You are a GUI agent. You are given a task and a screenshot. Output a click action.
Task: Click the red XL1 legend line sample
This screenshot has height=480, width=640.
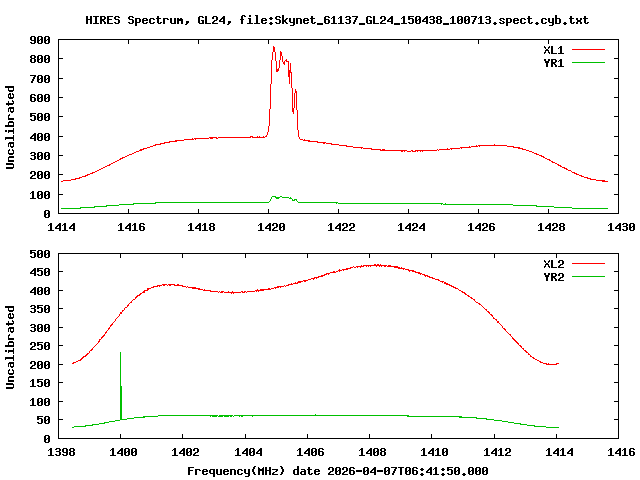(588, 50)
